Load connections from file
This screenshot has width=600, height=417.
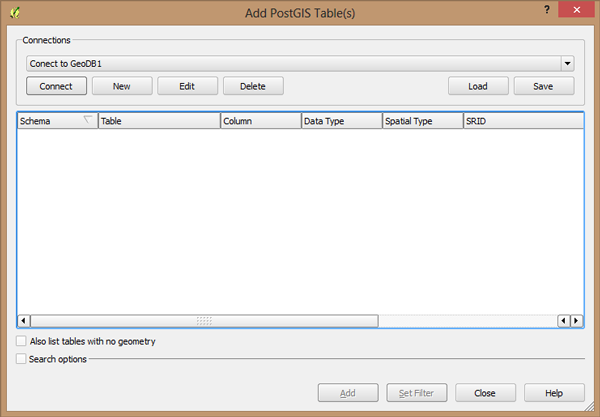pos(478,86)
